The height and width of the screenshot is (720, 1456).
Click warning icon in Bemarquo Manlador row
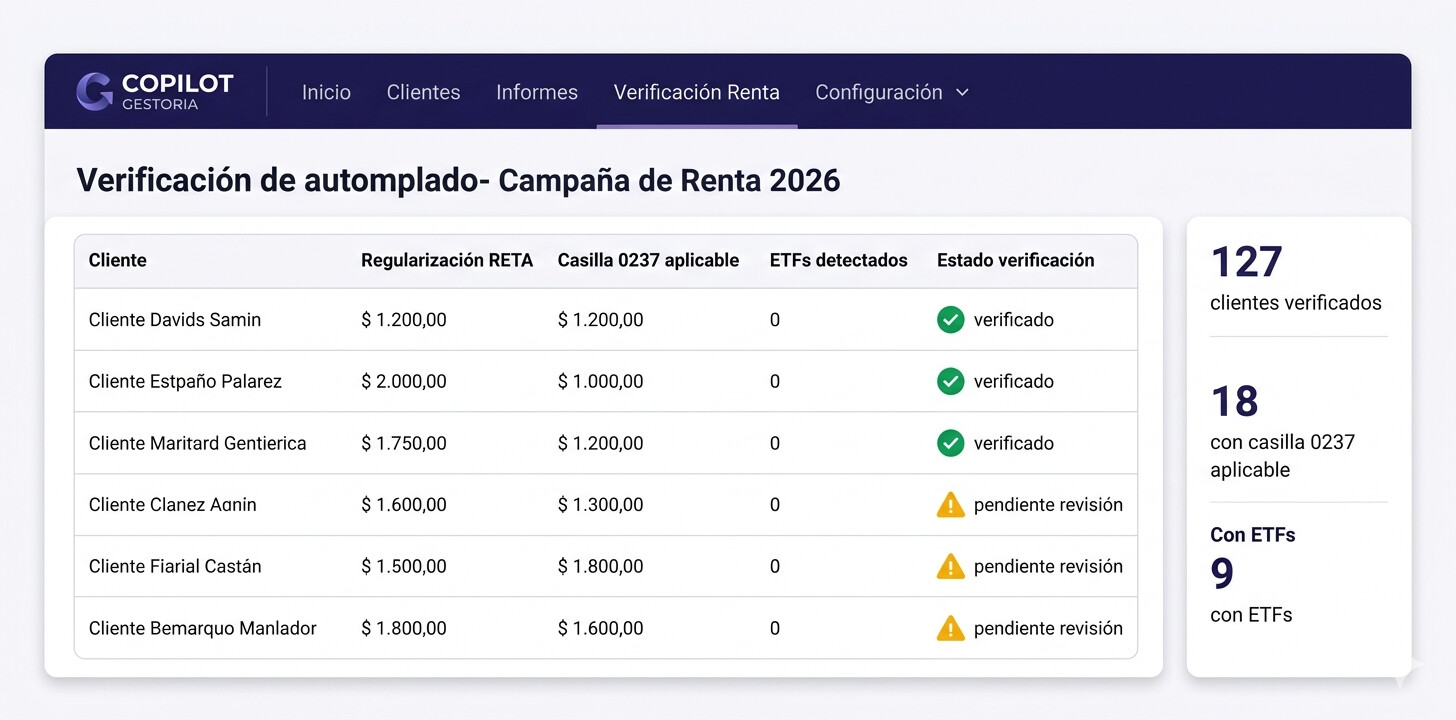(950, 628)
